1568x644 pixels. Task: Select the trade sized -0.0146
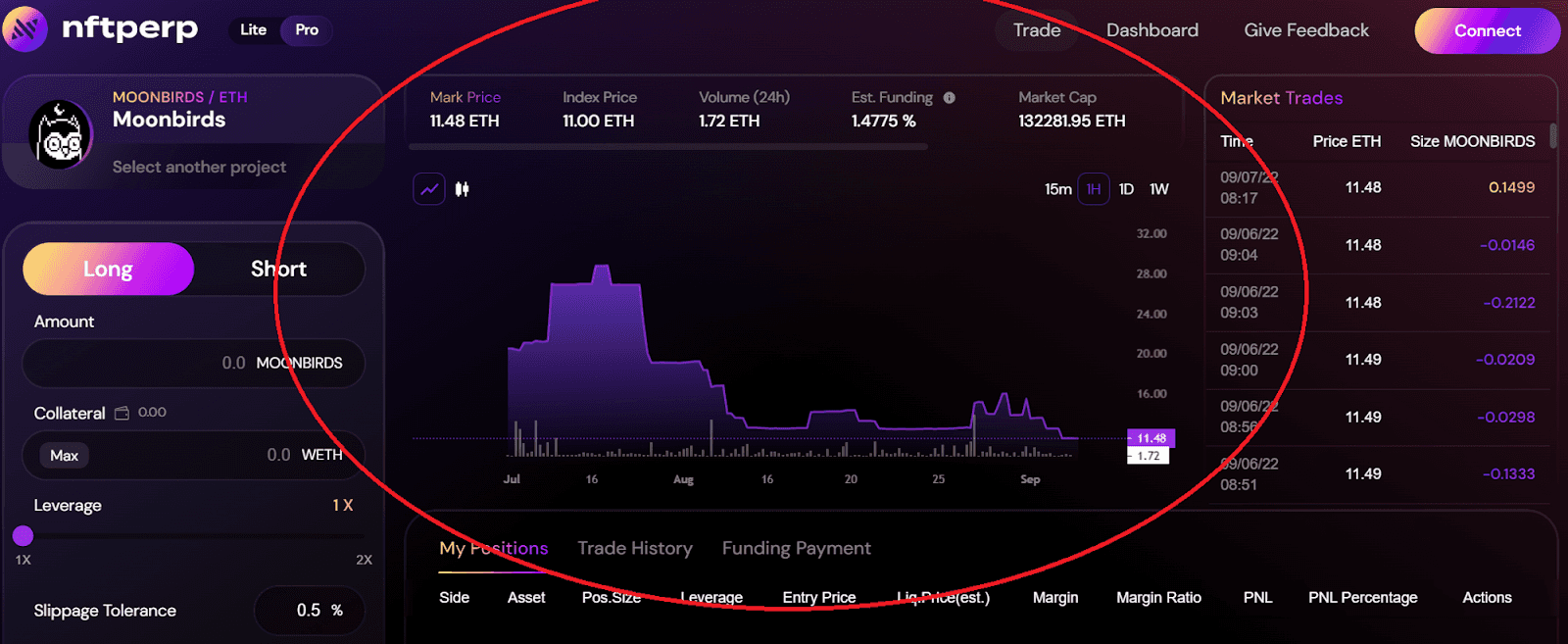coord(1380,245)
